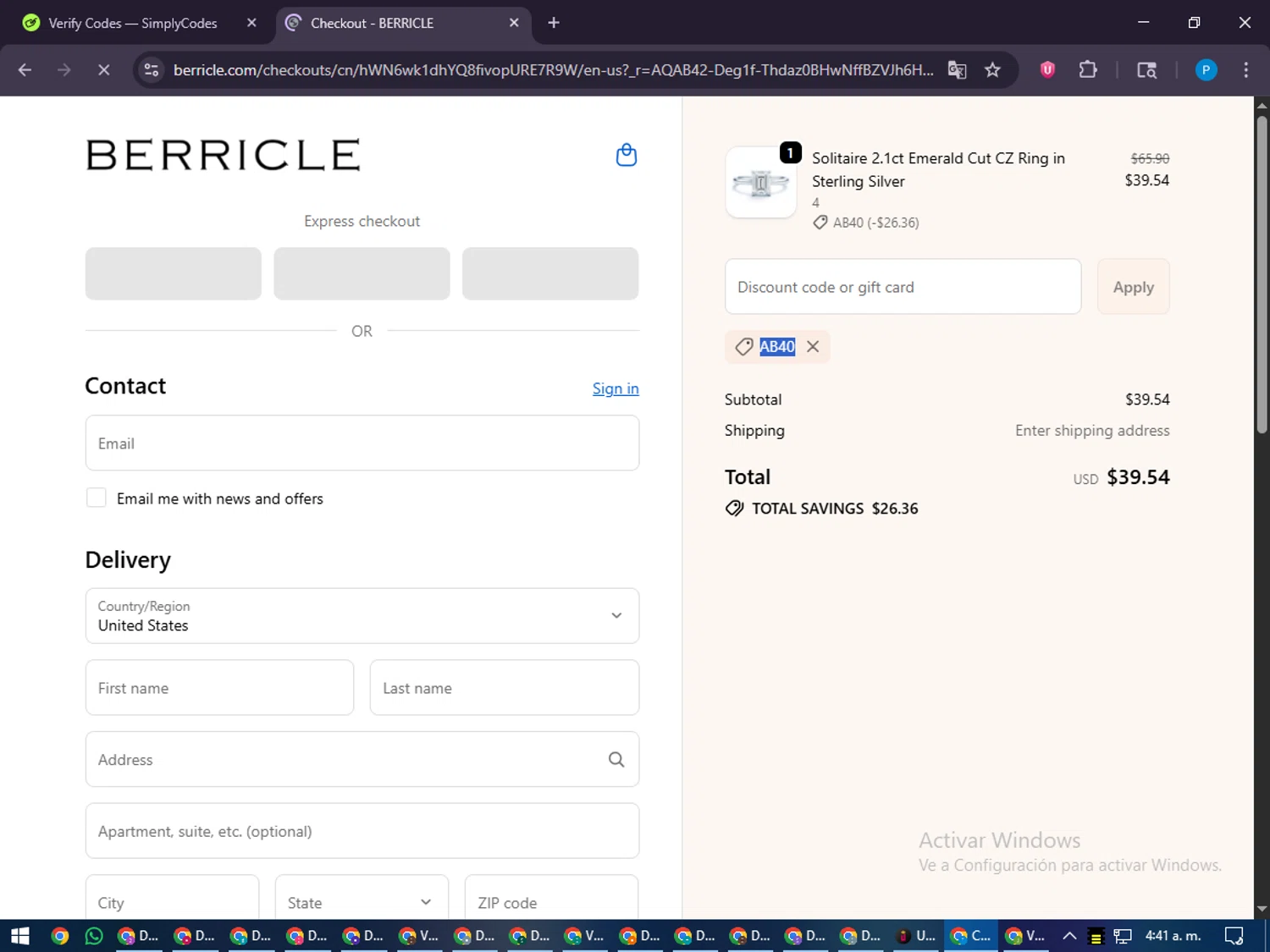Open the icon beside the profile avatar
1270x952 pixels.
tap(1146, 70)
